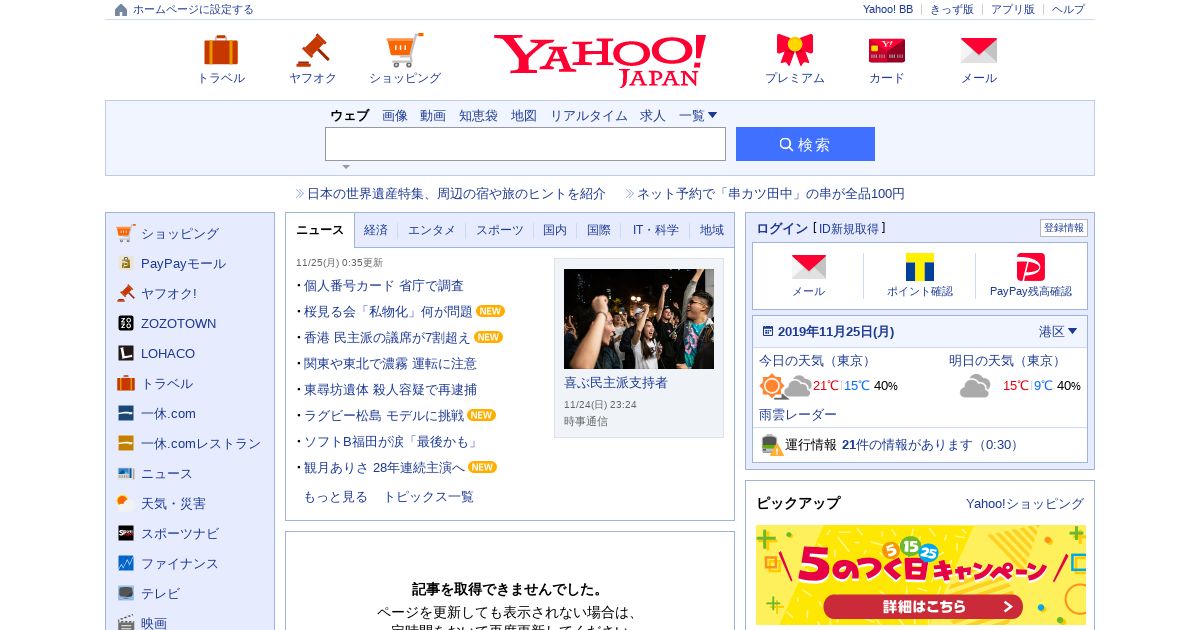Click the 5のつく日キャンペーン banner
The height and width of the screenshot is (630, 1200).
coord(920,575)
